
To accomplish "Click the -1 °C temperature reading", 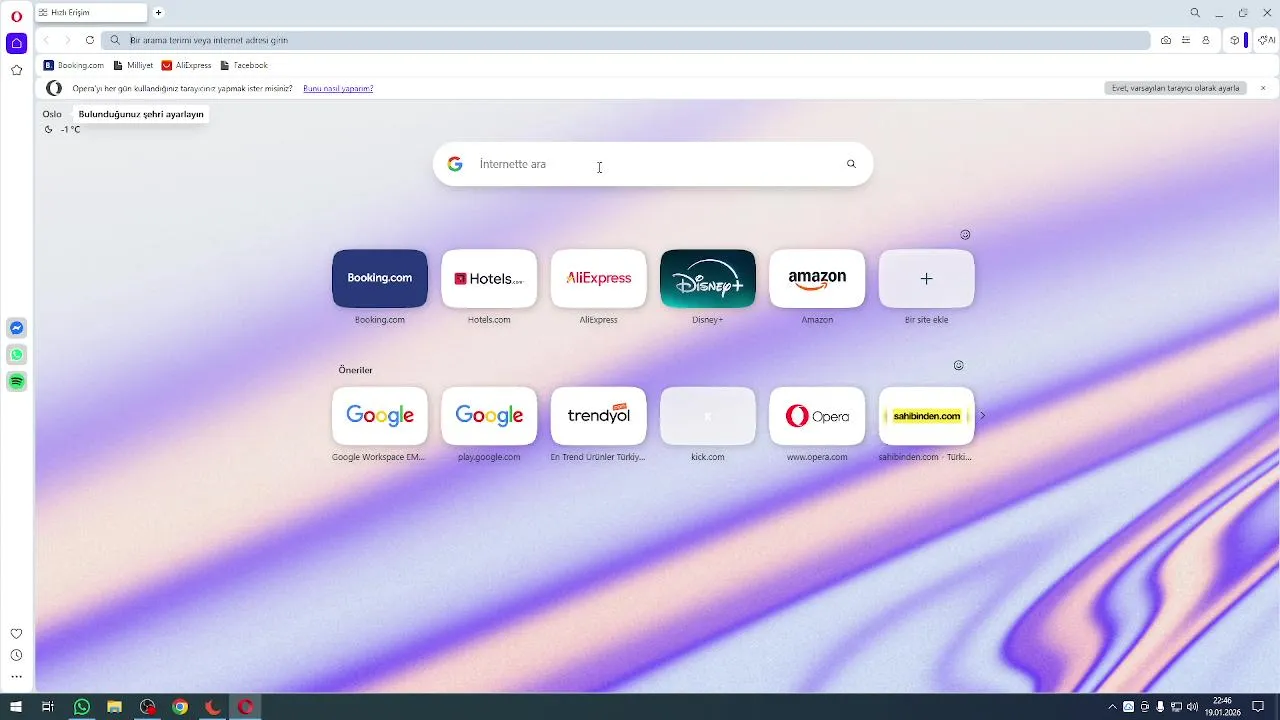I will pyautogui.click(x=70, y=129).
